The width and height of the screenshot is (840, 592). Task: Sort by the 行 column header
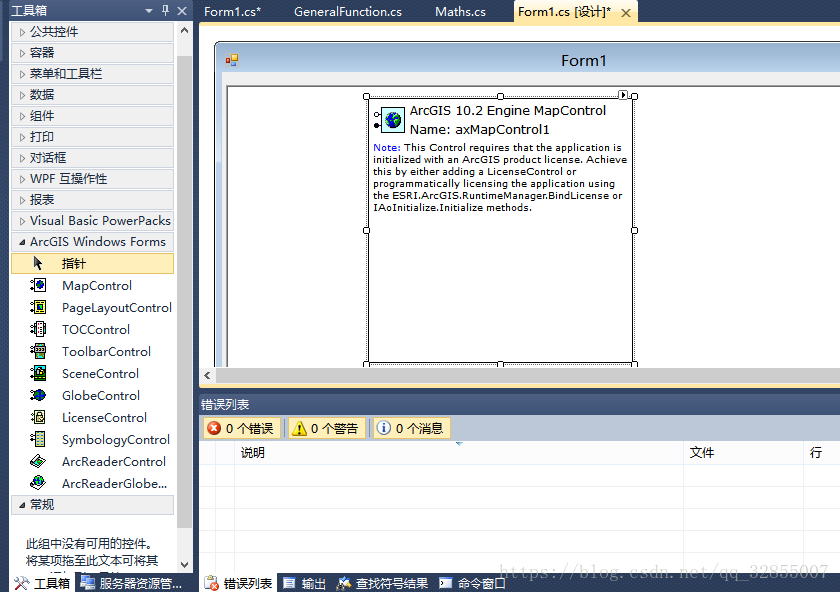821,453
